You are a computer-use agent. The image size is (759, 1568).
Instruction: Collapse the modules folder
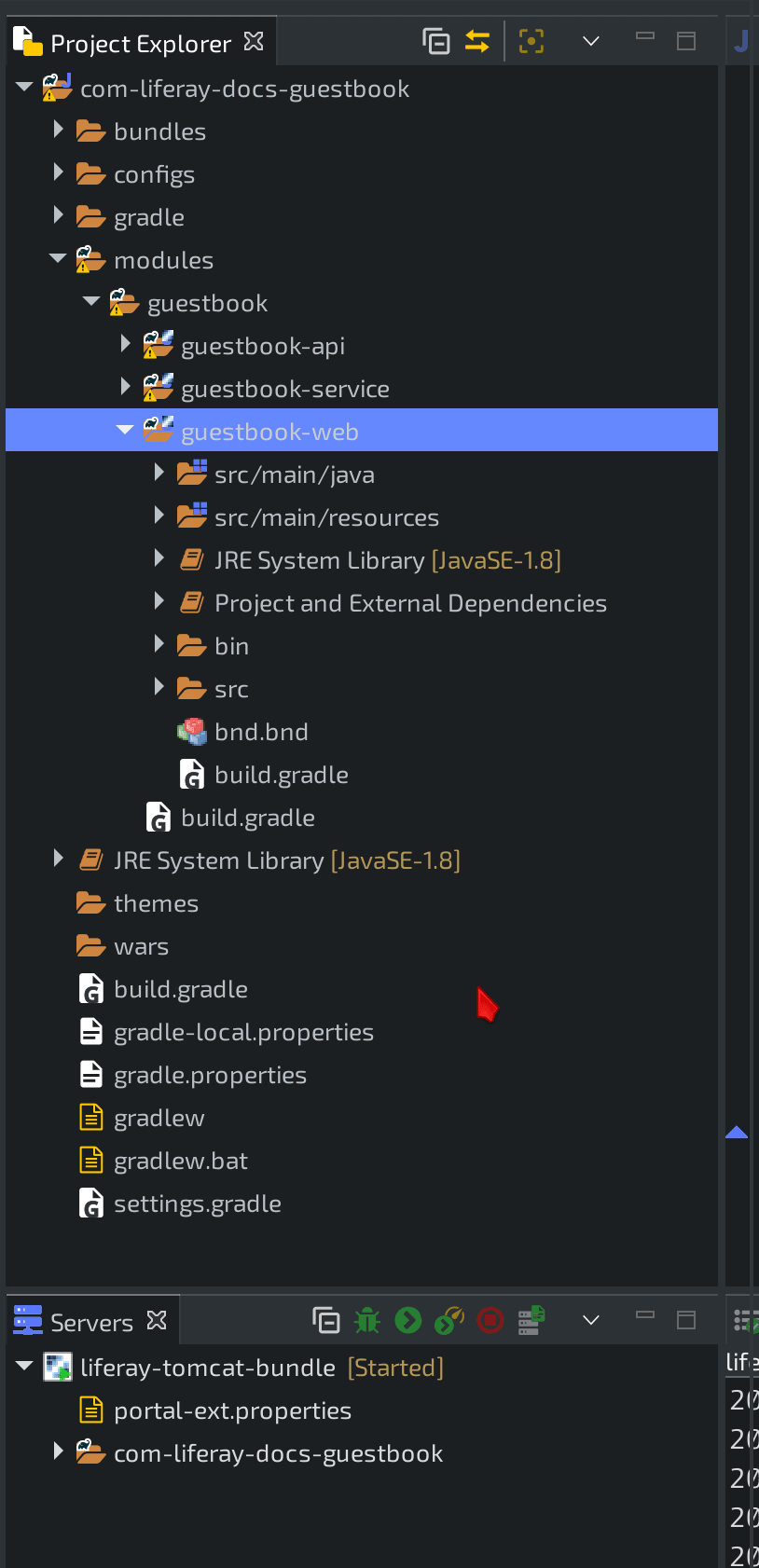58,258
